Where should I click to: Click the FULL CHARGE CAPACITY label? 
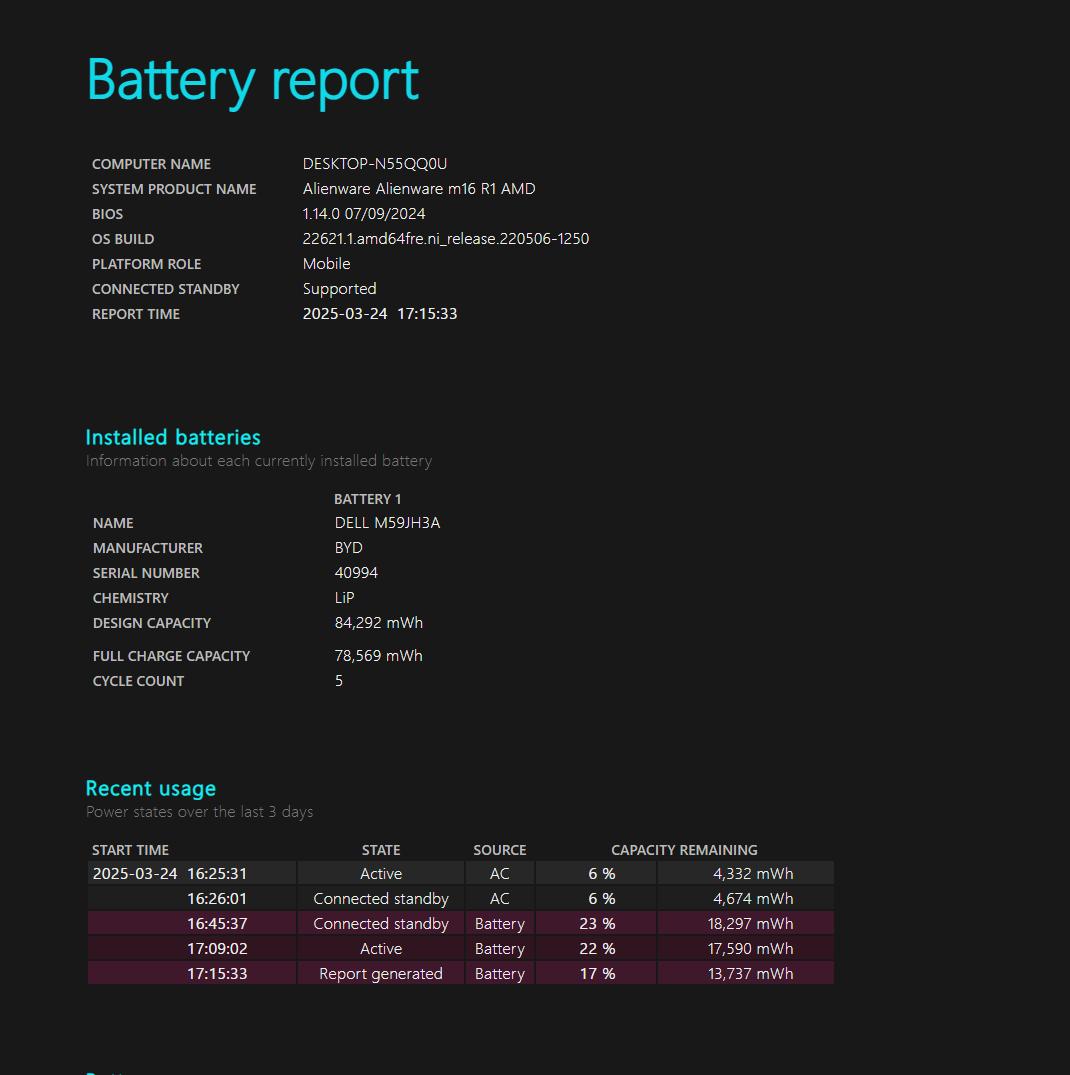(x=171, y=656)
